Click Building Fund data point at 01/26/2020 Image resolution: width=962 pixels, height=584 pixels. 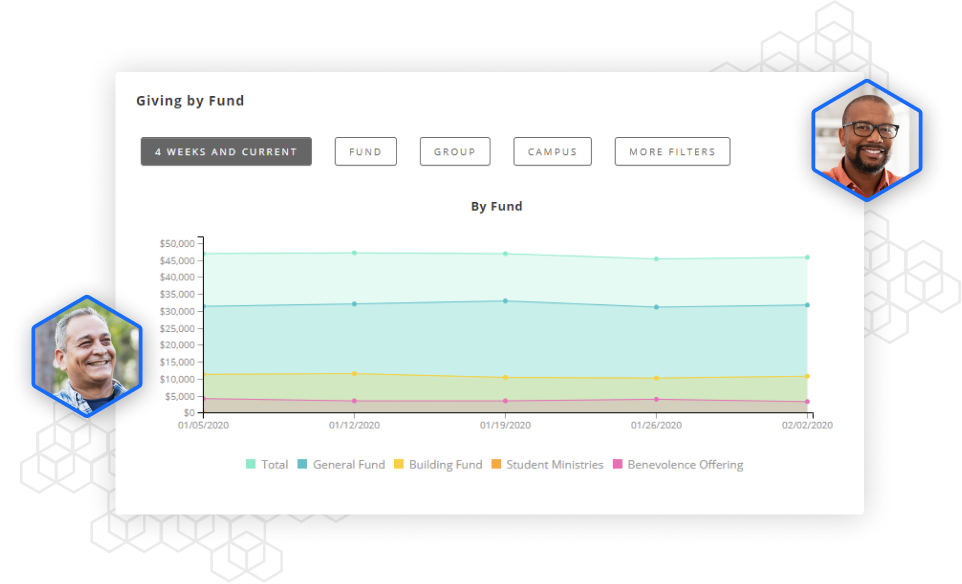click(x=656, y=378)
